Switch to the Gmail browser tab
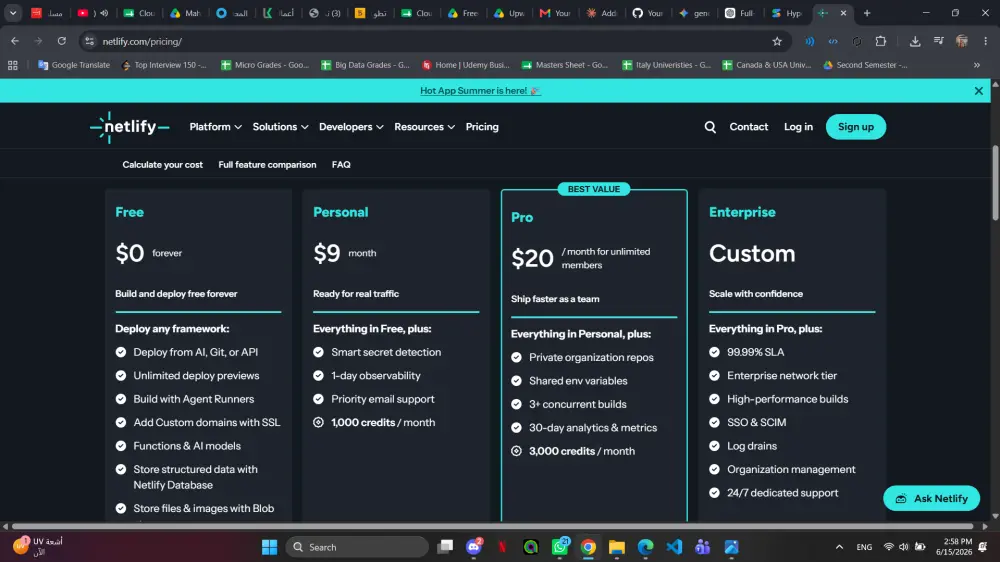The height and width of the screenshot is (562, 1000). coord(555,13)
